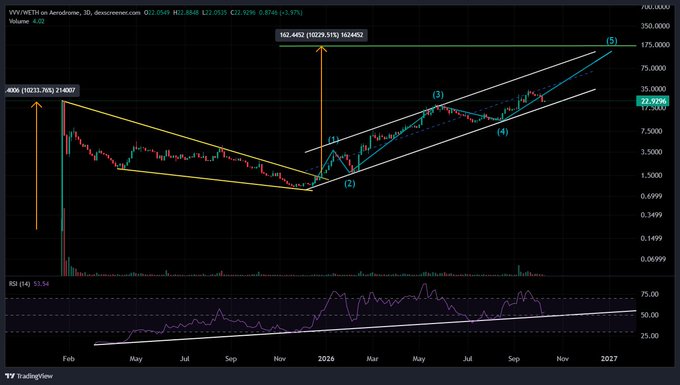Select Elliott wave label (3)
The height and width of the screenshot is (385, 680).
[x=438, y=95]
